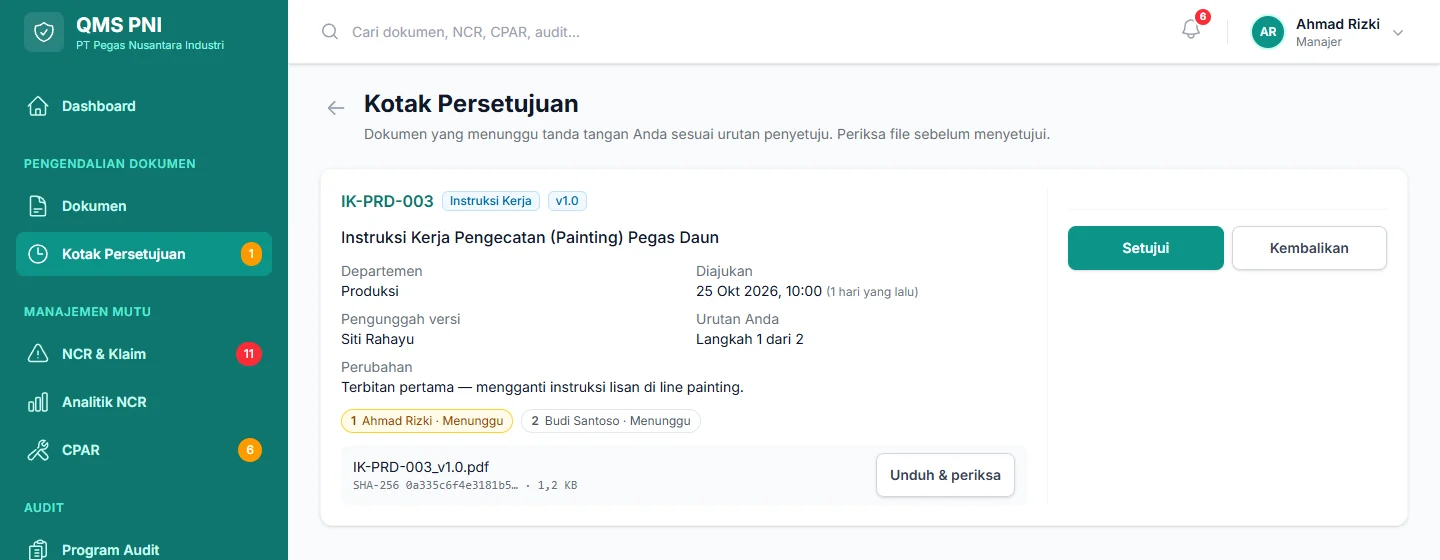Expand the Ahmad Rizki account chevron
The image size is (1440, 560).
(x=1398, y=32)
